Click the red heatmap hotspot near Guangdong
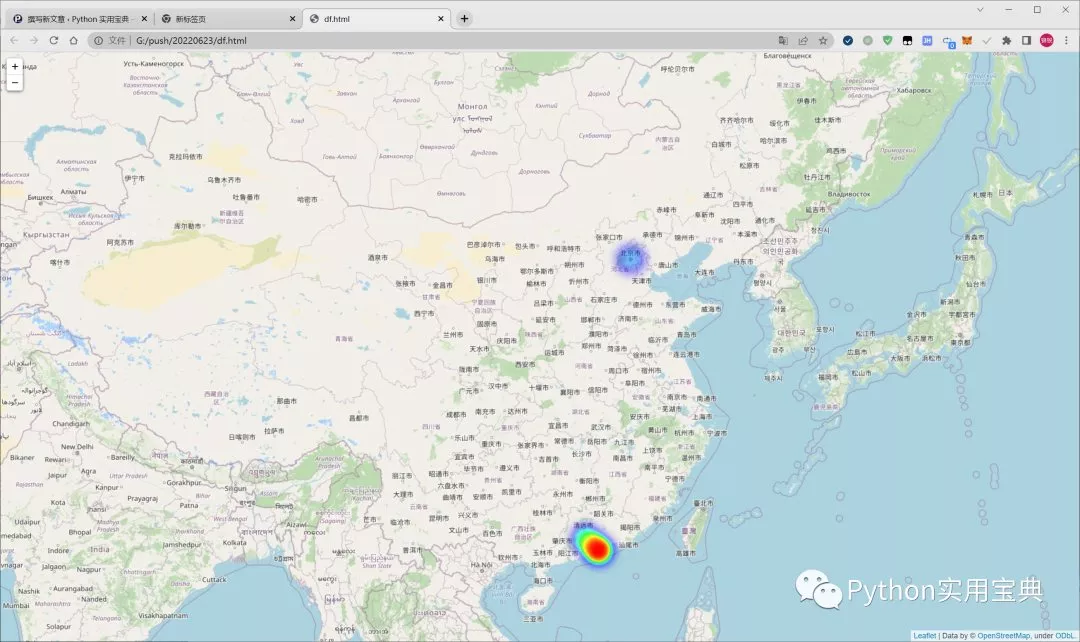 (x=596, y=548)
